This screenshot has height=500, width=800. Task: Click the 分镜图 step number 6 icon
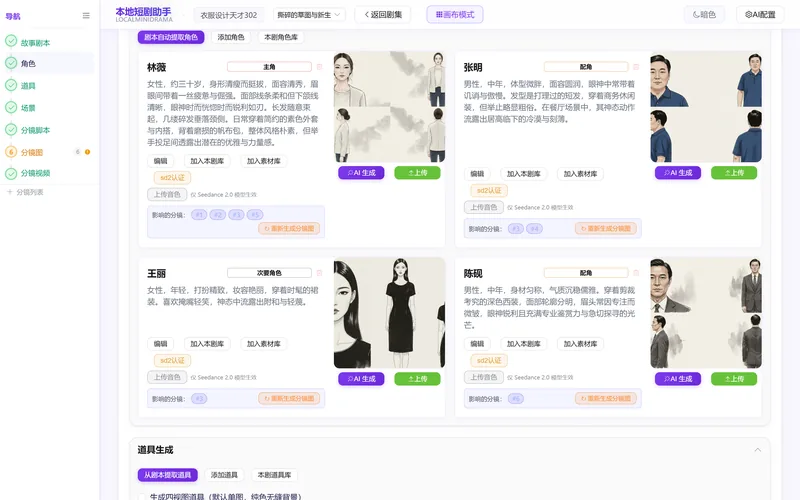(x=11, y=152)
